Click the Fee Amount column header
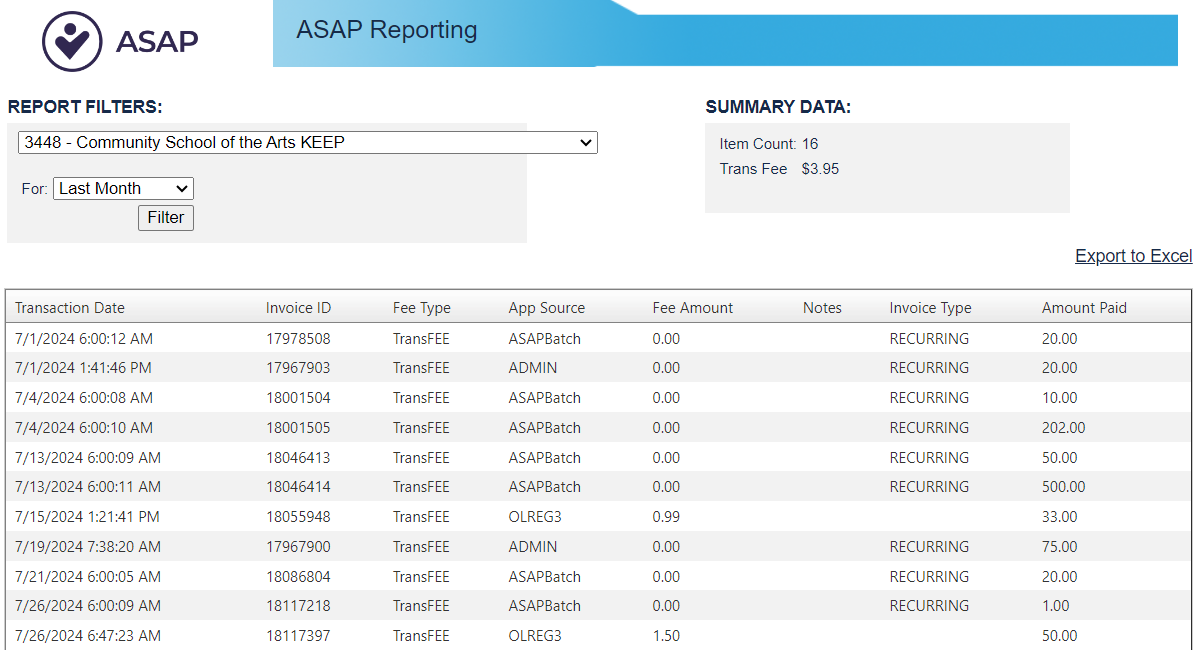This screenshot has width=1200, height=650. 693,308
